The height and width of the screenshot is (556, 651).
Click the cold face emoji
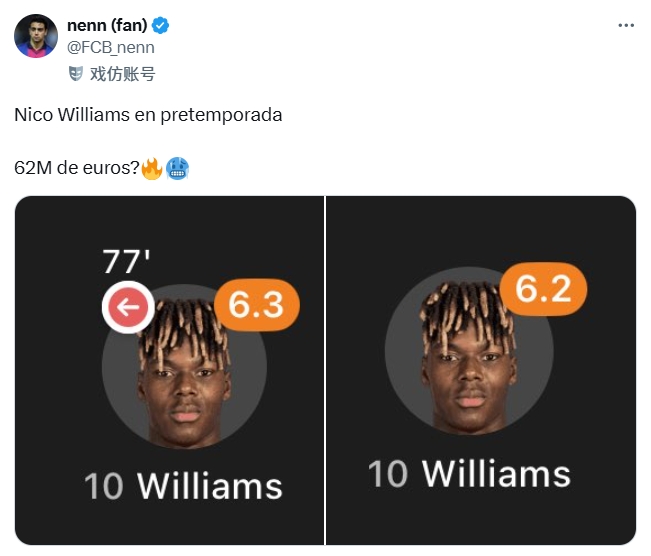(x=177, y=168)
